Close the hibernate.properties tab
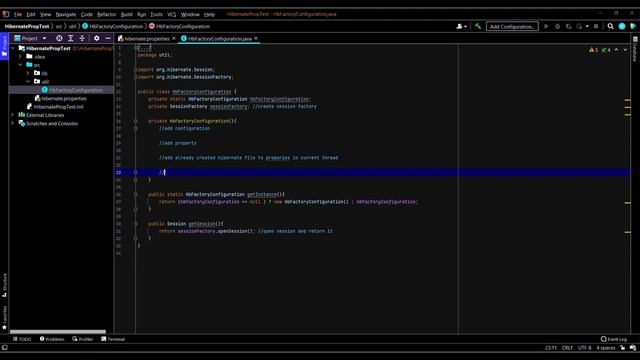640x360 pixels. point(174,38)
